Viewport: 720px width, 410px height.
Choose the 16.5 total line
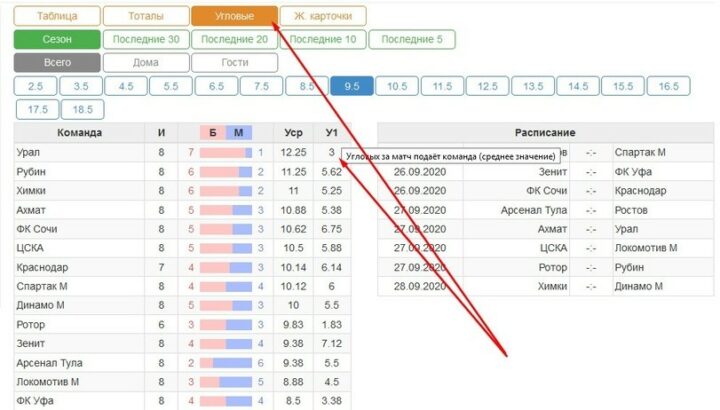click(669, 86)
